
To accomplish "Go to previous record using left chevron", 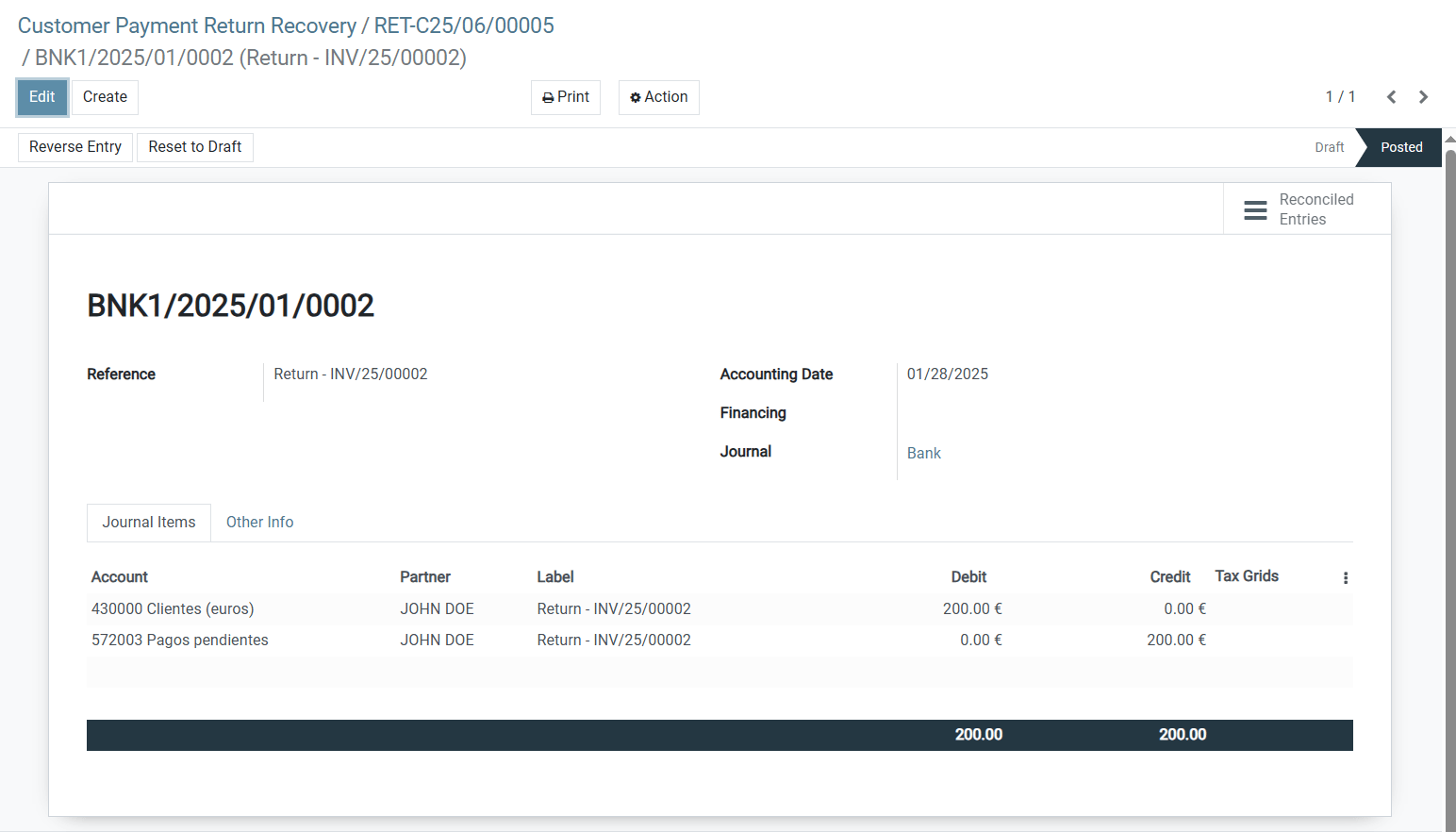I will [1392, 96].
